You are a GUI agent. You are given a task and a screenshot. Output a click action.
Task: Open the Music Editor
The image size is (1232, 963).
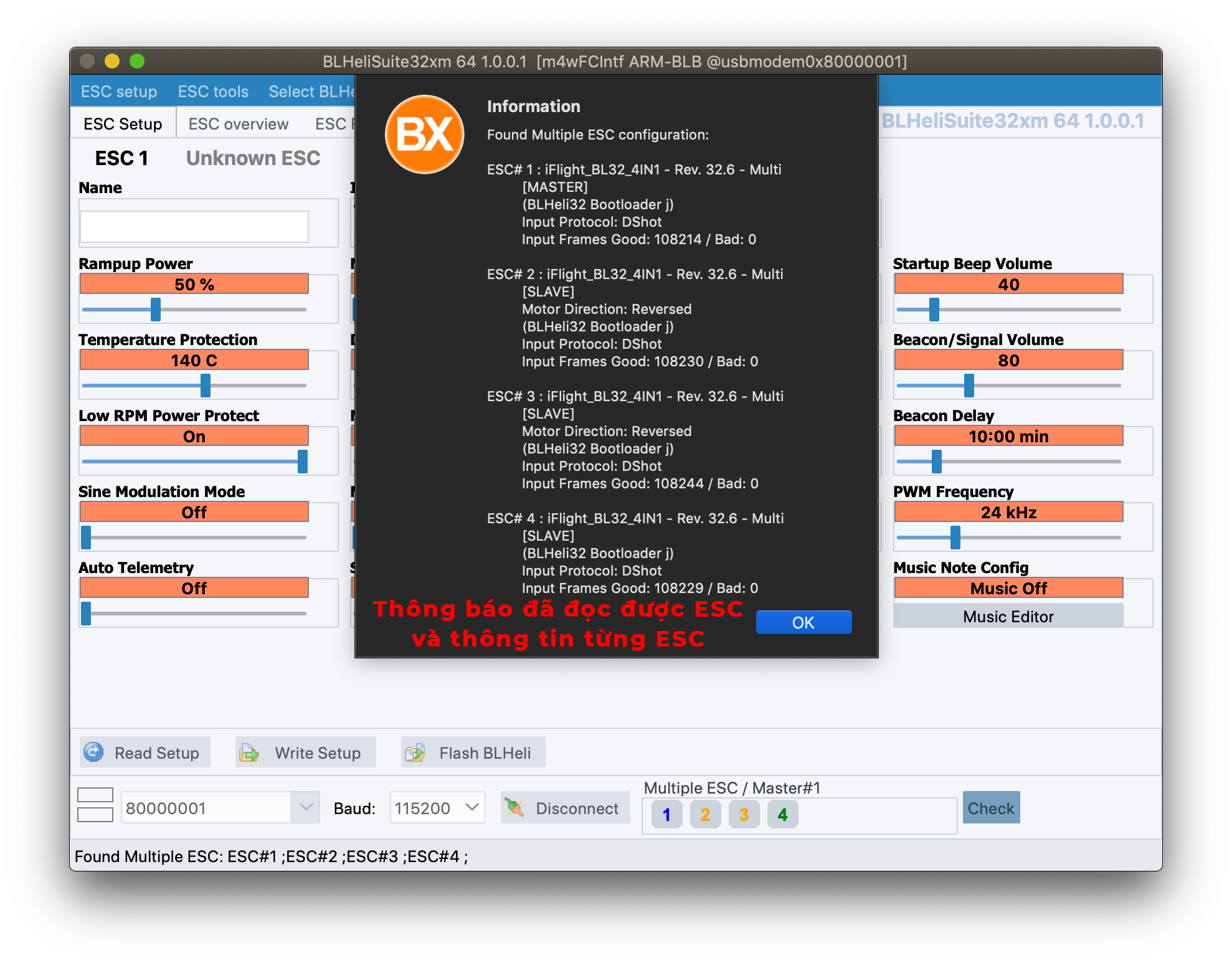coord(1008,616)
